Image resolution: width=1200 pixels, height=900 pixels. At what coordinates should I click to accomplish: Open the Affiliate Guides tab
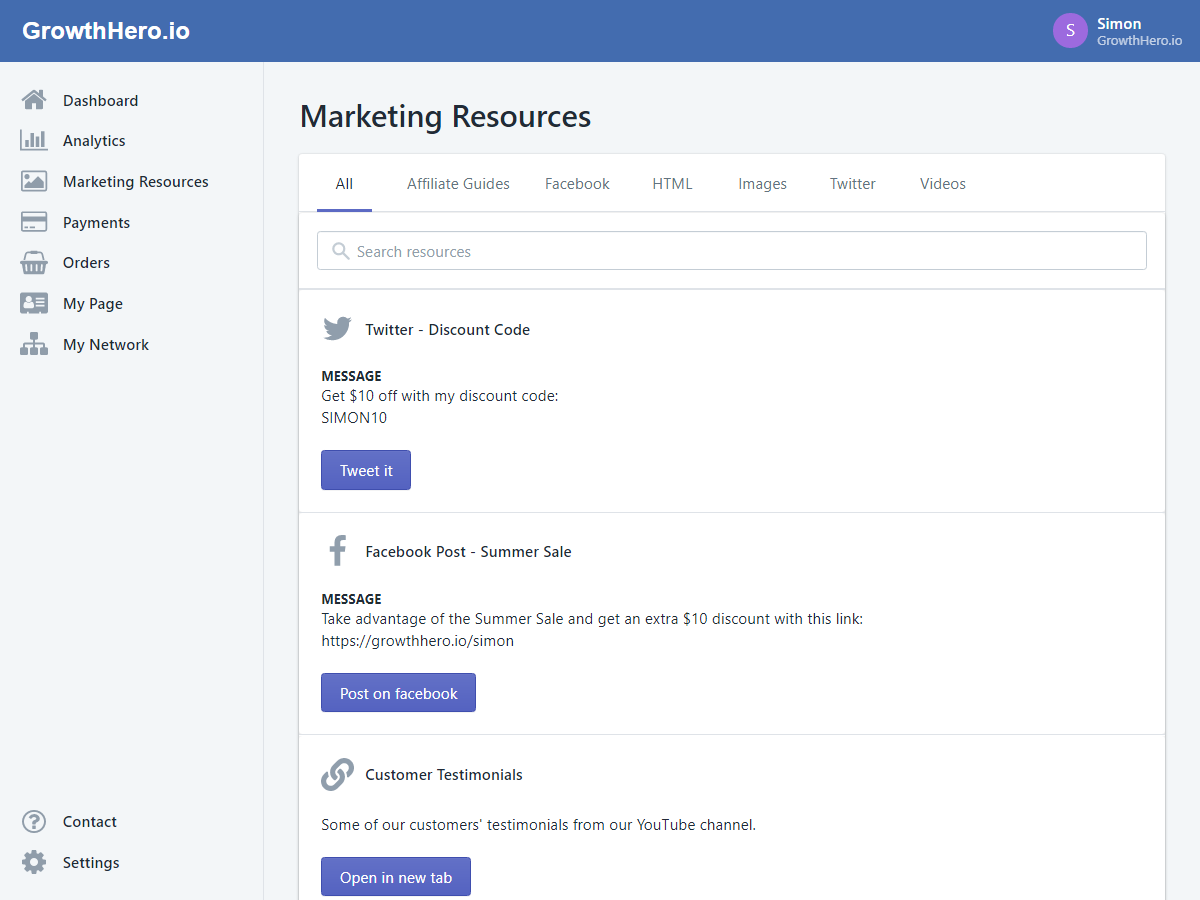pyautogui.click(x=458, y=184)
